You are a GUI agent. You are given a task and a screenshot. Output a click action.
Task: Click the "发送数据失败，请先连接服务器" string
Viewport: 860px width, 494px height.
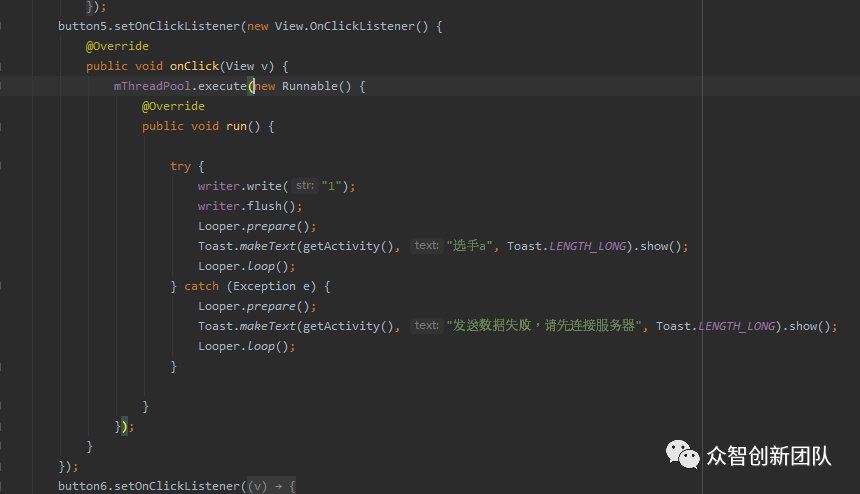tap(544, 326)
